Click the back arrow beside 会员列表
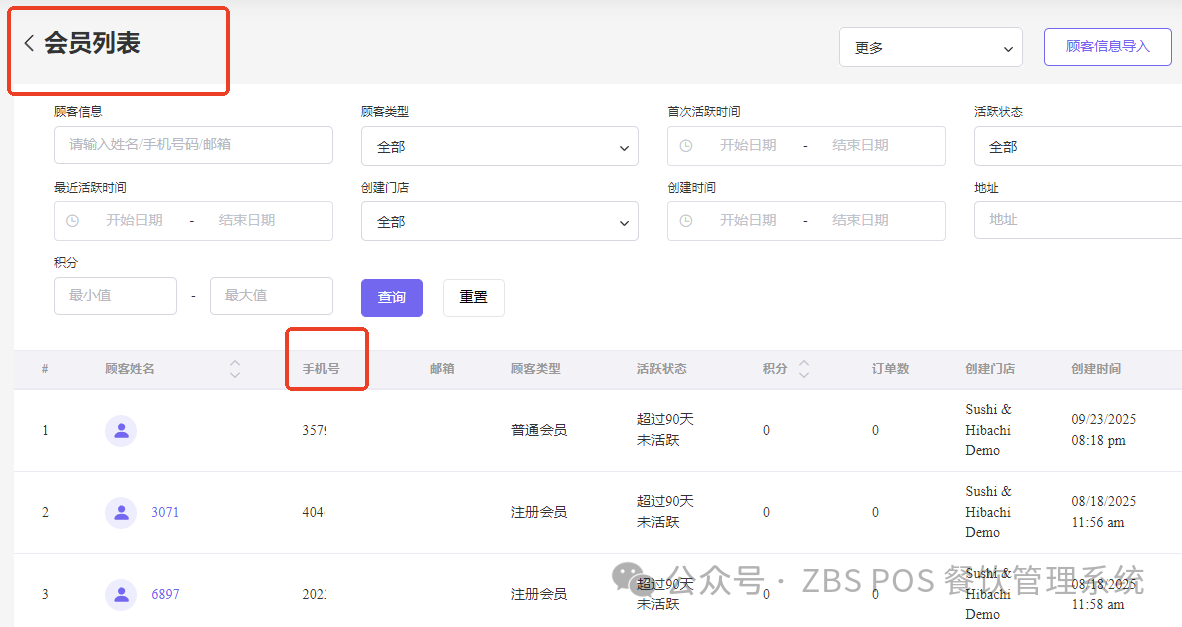Image resolution: width=1182 pixels, height=627 pixels. click(29, 43)
